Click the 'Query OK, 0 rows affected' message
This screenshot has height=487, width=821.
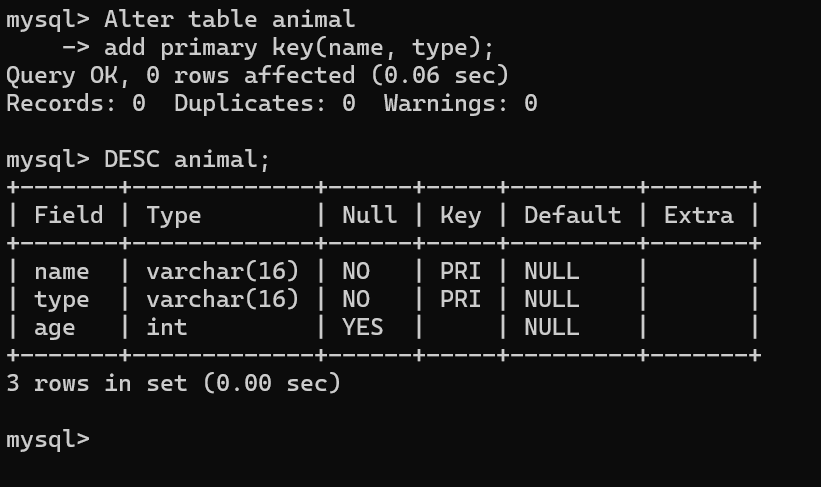[181, 76]
